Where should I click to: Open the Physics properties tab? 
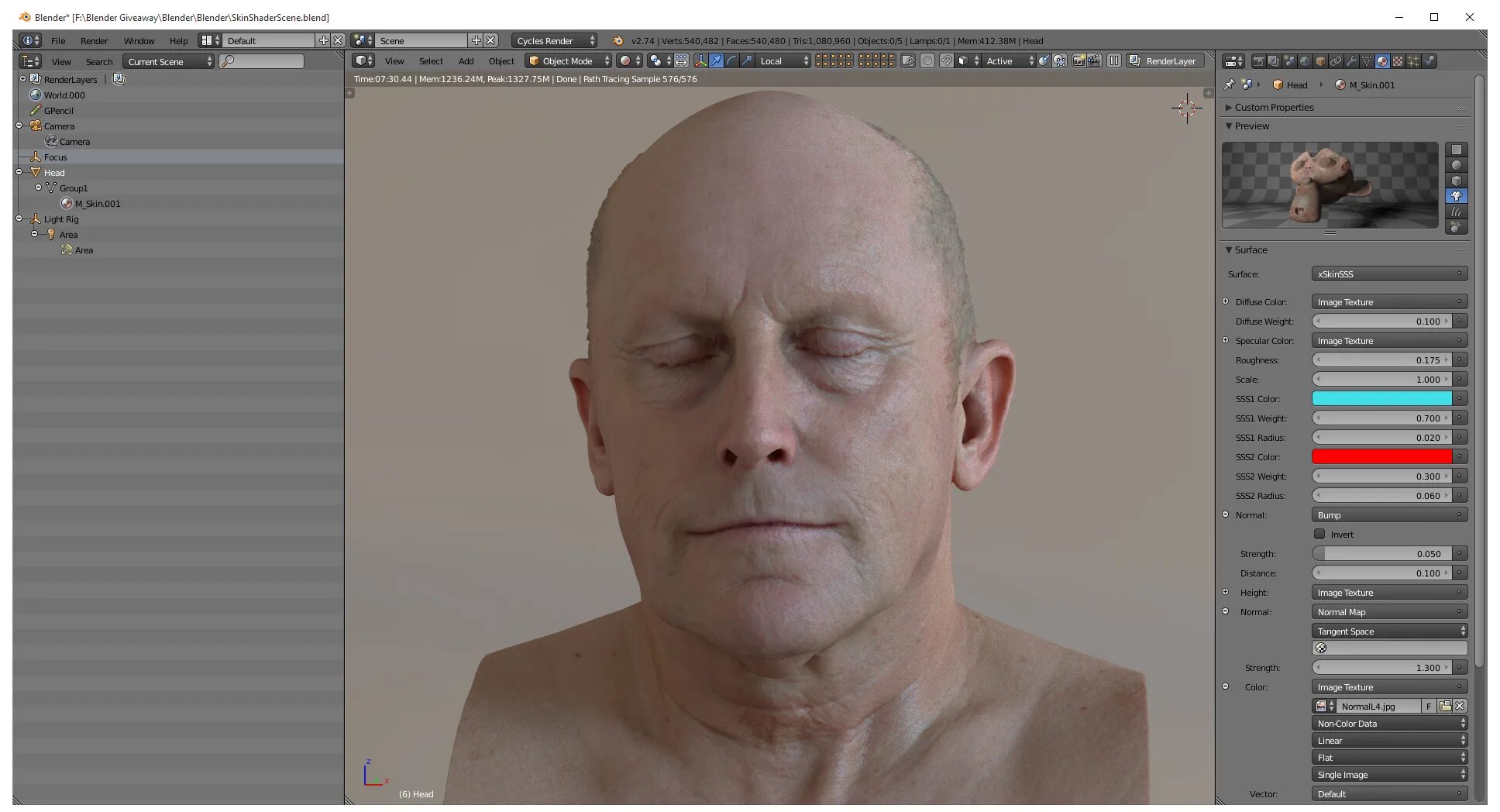click(x=1429, y=61)
